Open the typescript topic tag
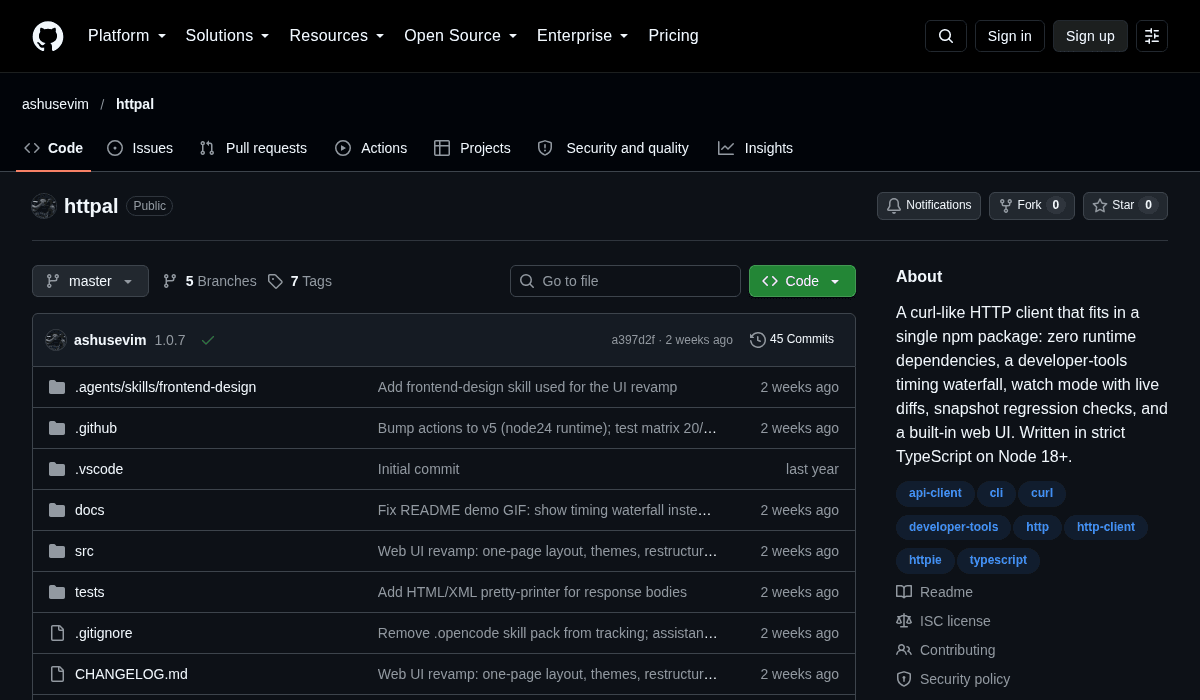 pos(998,560)
